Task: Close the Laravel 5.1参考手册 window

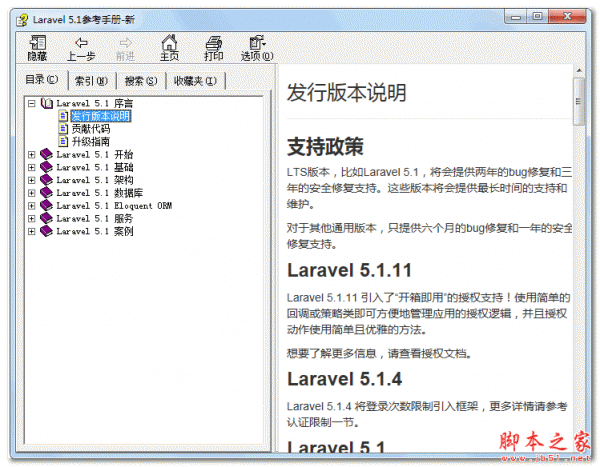Action: tap(567, 16)
